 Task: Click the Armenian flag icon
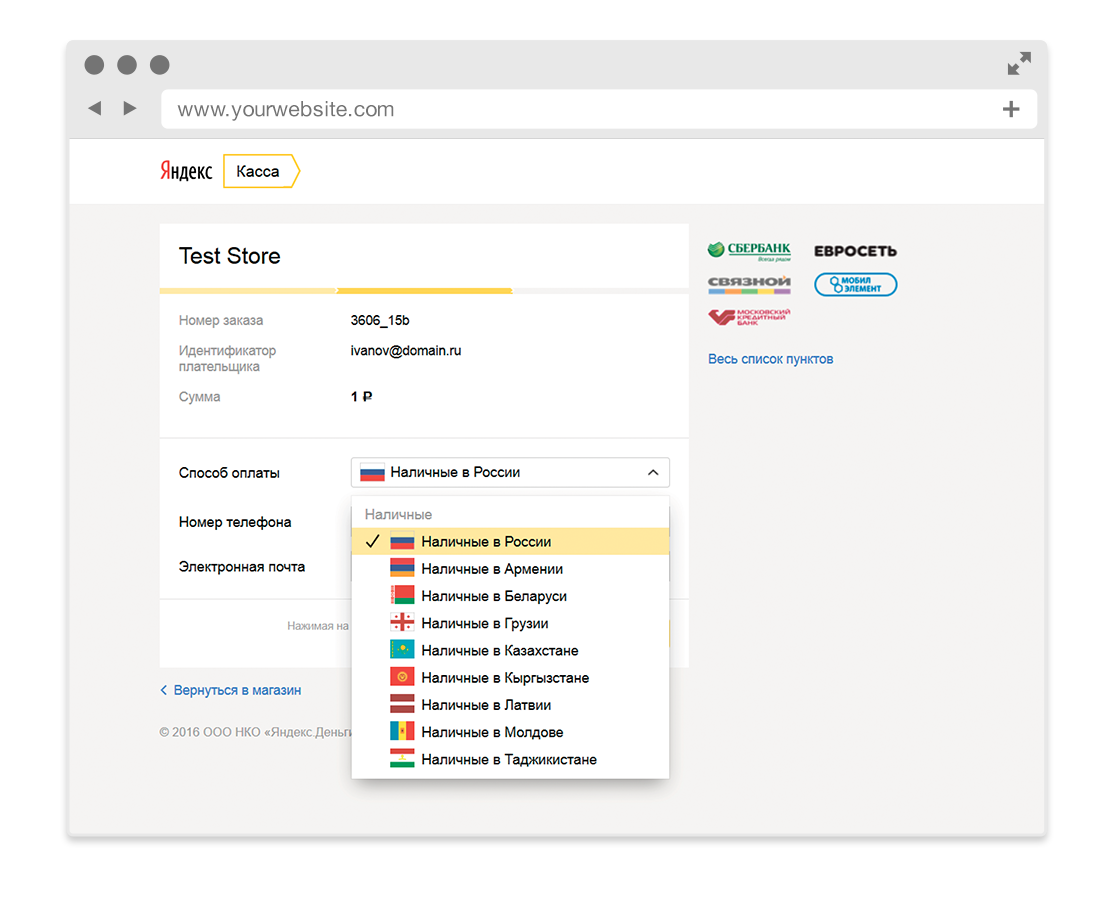(402, 568)
